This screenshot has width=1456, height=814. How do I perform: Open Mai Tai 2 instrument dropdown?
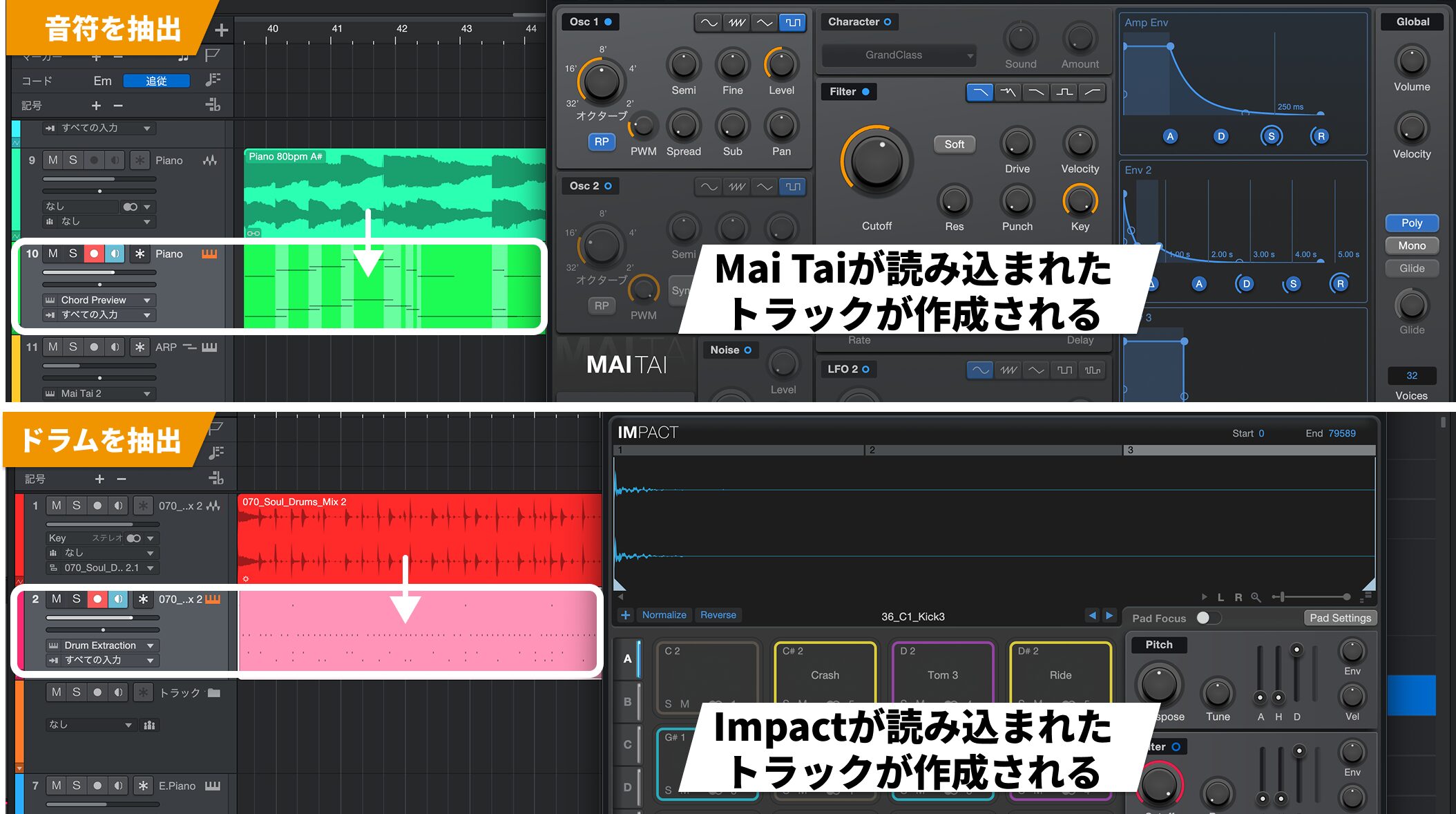(x=99, y=393)
